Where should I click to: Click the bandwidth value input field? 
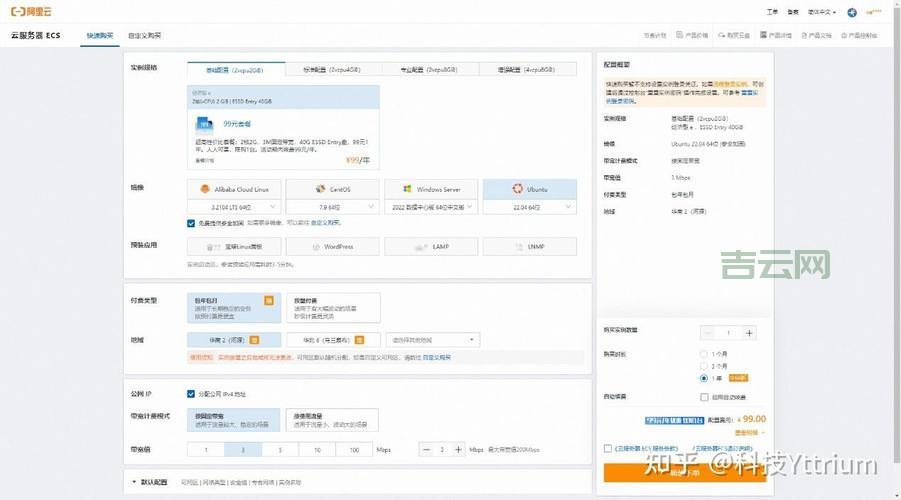click(442, 450)
